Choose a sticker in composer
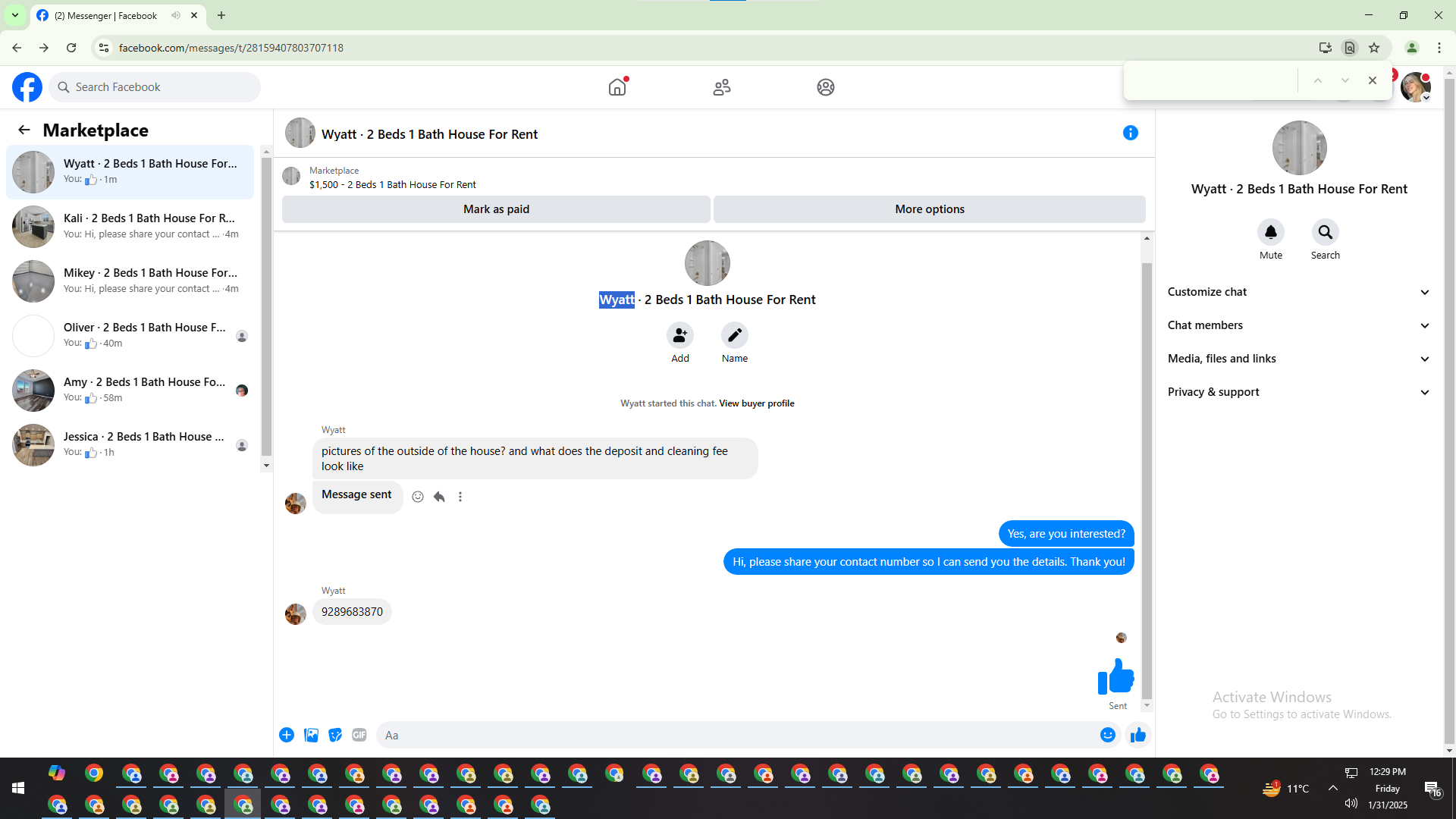The image size is (1456, 819). tap(335, 735)
